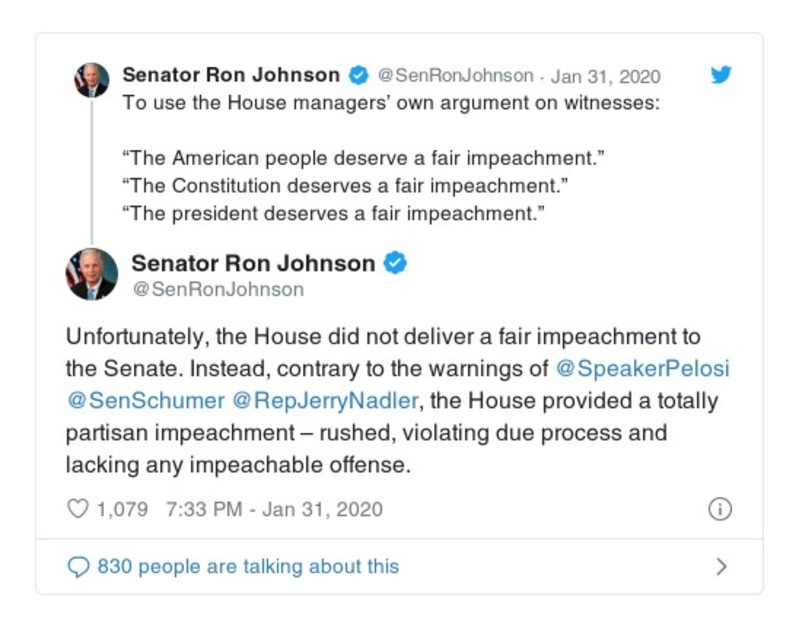The height and width of the screenshot is (630, 799).
Task: Click the 1,079 likes count
Action: tap(122, 509)
